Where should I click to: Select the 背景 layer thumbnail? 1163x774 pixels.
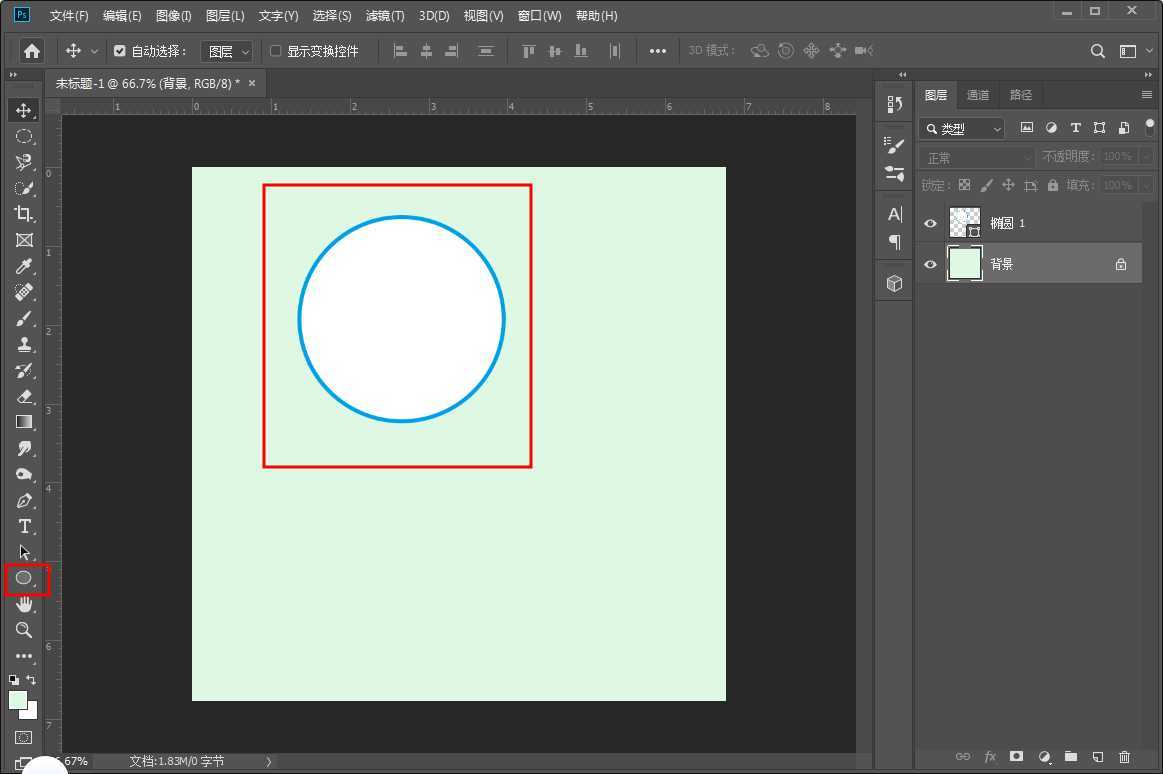pos(965,264)
